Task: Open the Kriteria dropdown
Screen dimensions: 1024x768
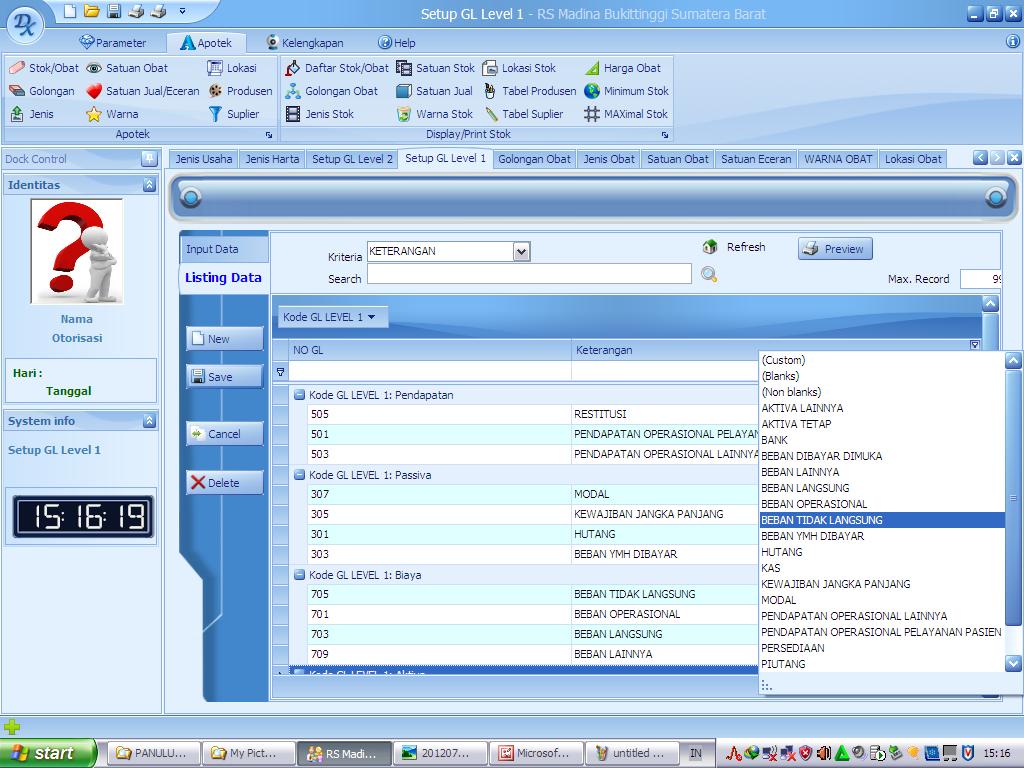Action: click(521, 252)
